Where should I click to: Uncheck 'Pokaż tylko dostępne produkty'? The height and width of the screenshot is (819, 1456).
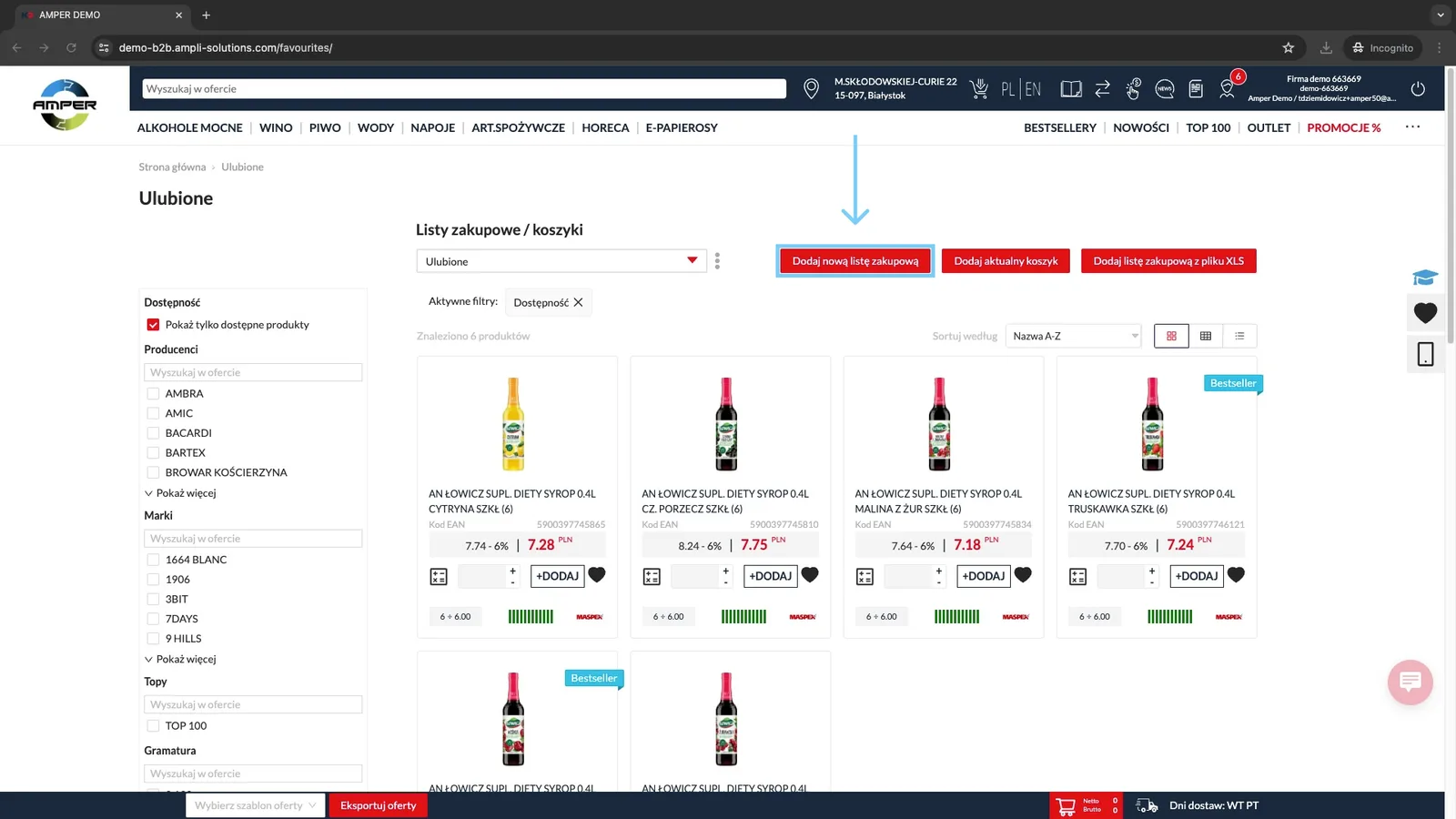click(153, 325)
